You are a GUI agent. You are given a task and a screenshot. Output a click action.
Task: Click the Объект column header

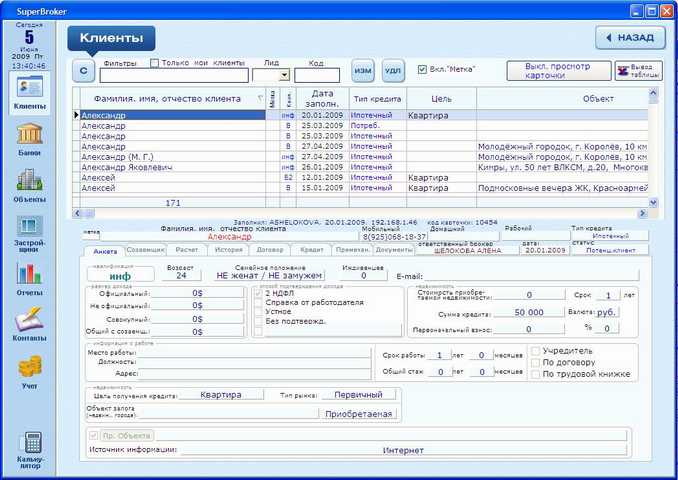pos(563,99)
